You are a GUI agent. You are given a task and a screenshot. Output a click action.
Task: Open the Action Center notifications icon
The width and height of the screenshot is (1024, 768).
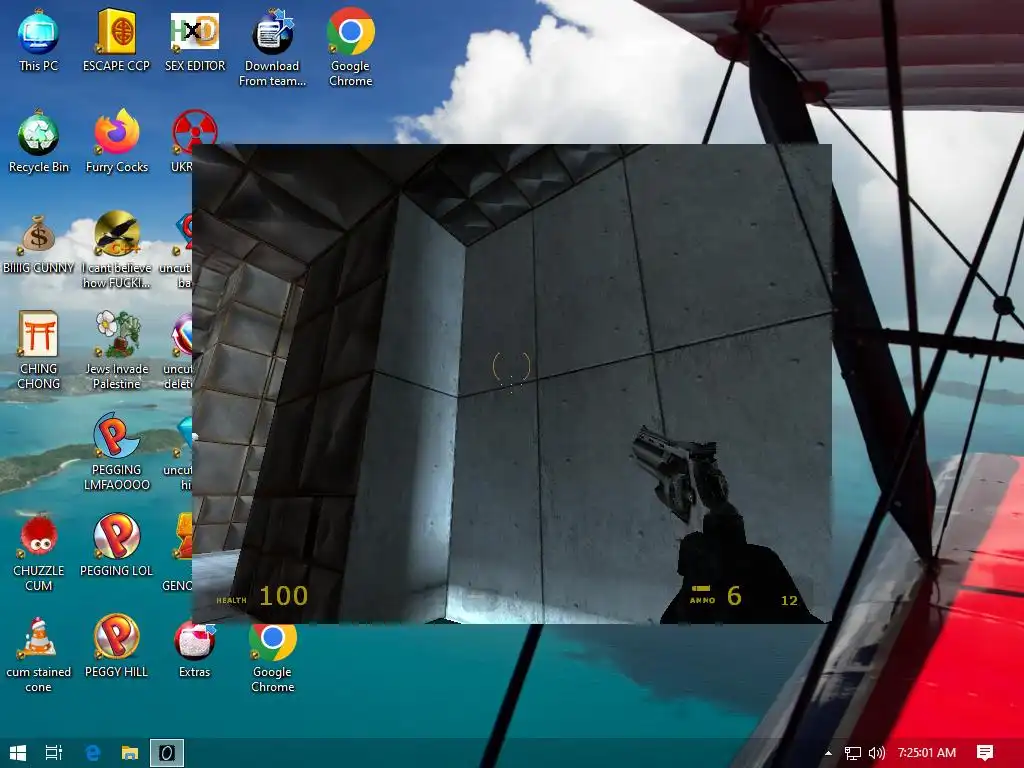[x=985, y=752]
